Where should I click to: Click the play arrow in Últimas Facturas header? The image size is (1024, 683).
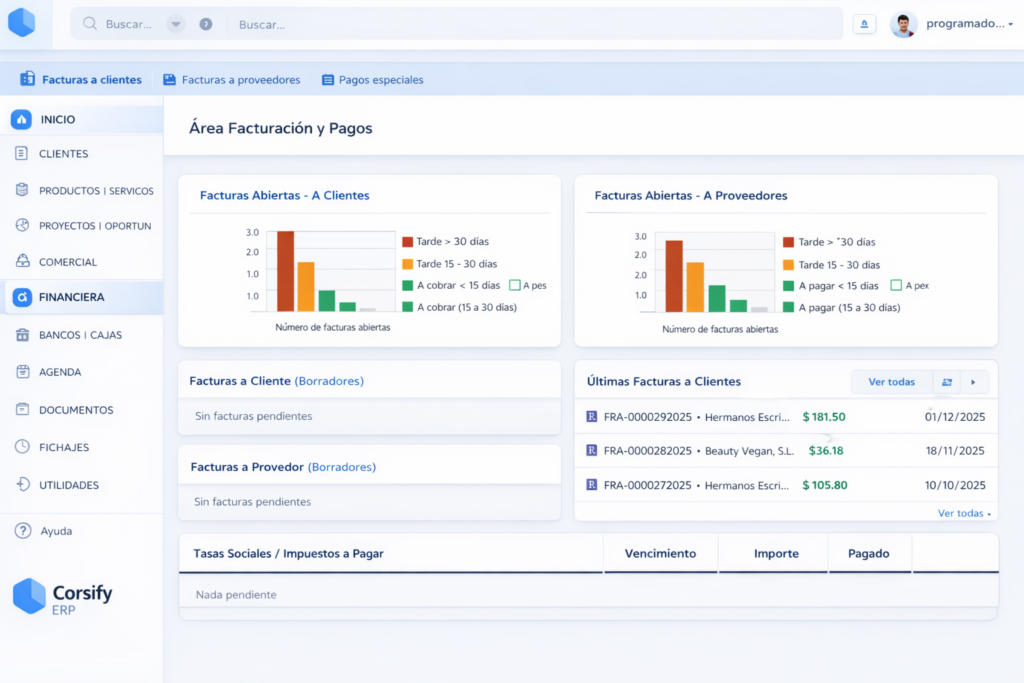(974, 382)
